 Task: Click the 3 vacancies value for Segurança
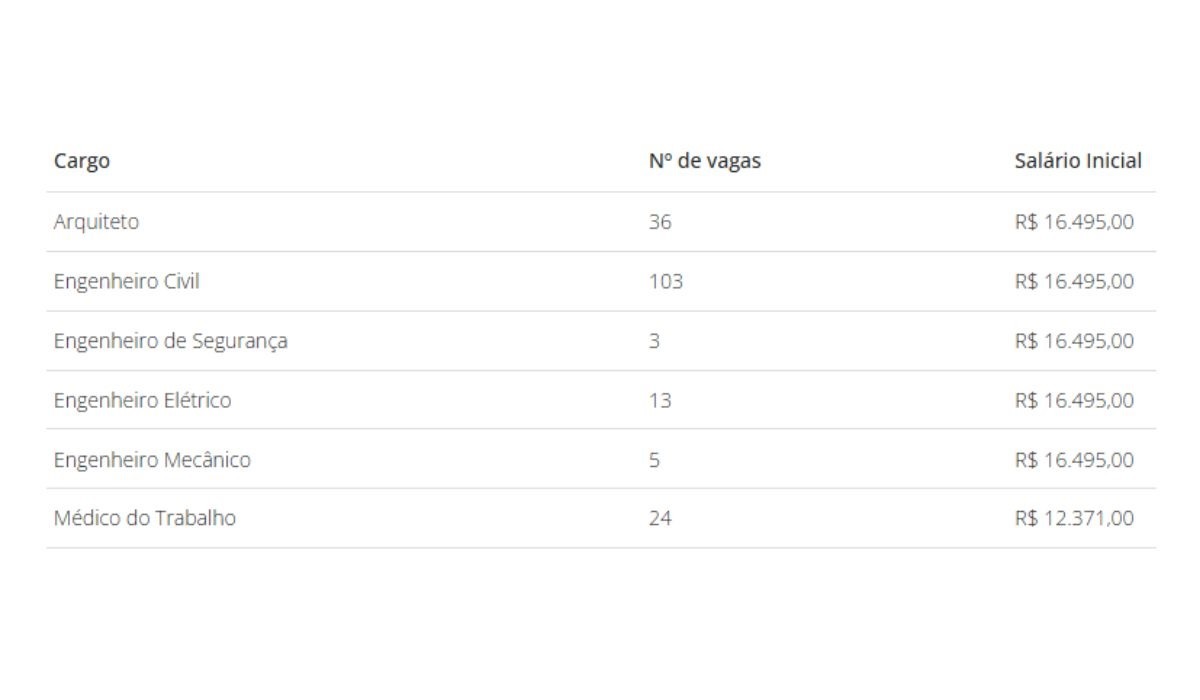(x=654, y=341)
